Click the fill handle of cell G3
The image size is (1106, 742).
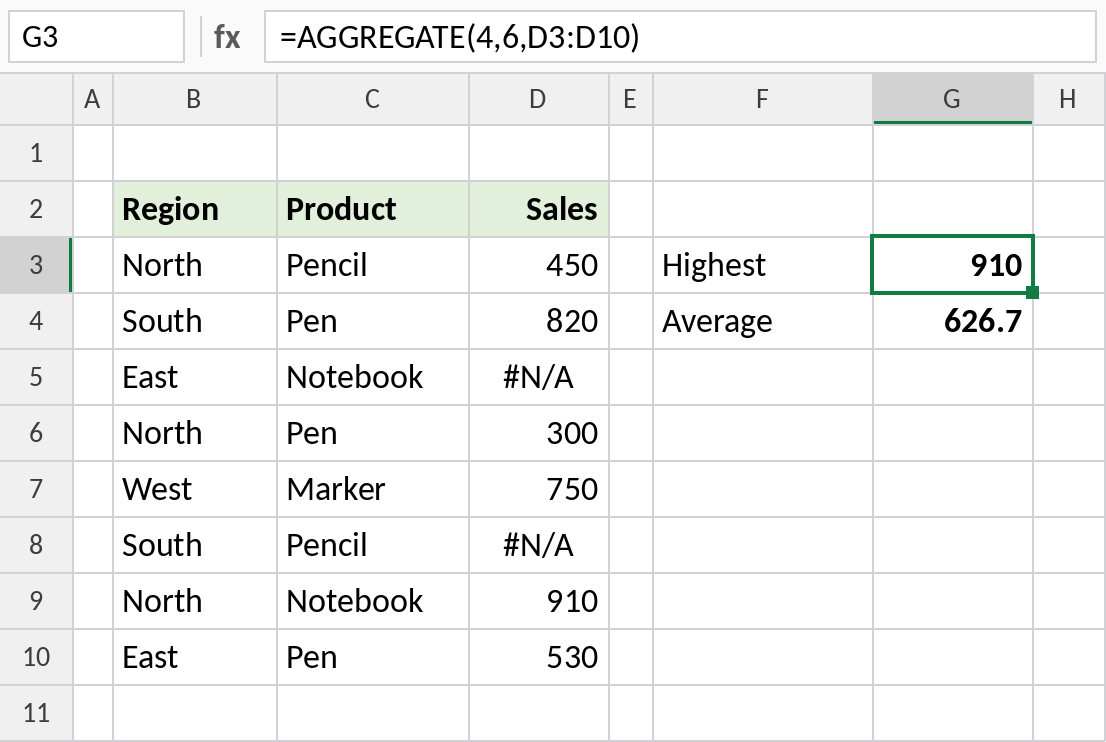tap(1033, 292)
